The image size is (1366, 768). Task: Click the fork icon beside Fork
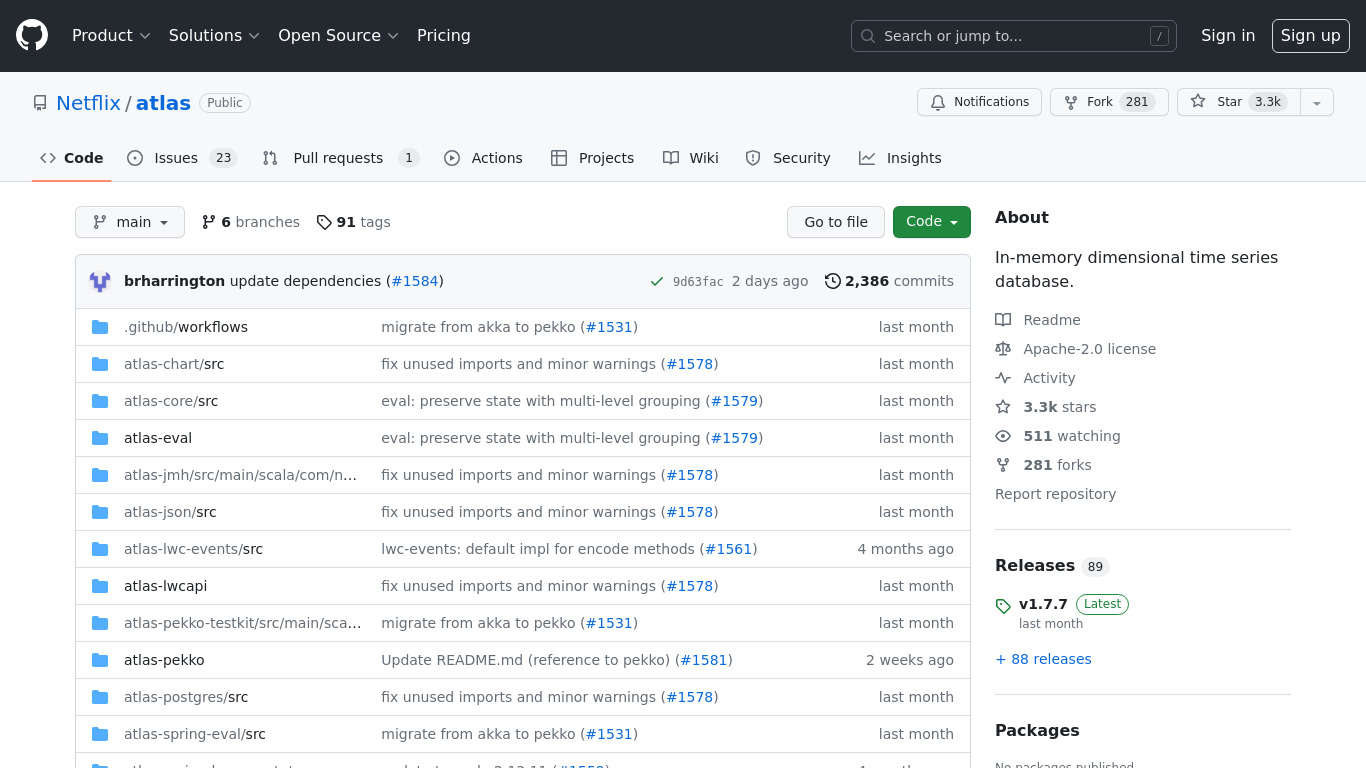click(x=1071, y=102)
